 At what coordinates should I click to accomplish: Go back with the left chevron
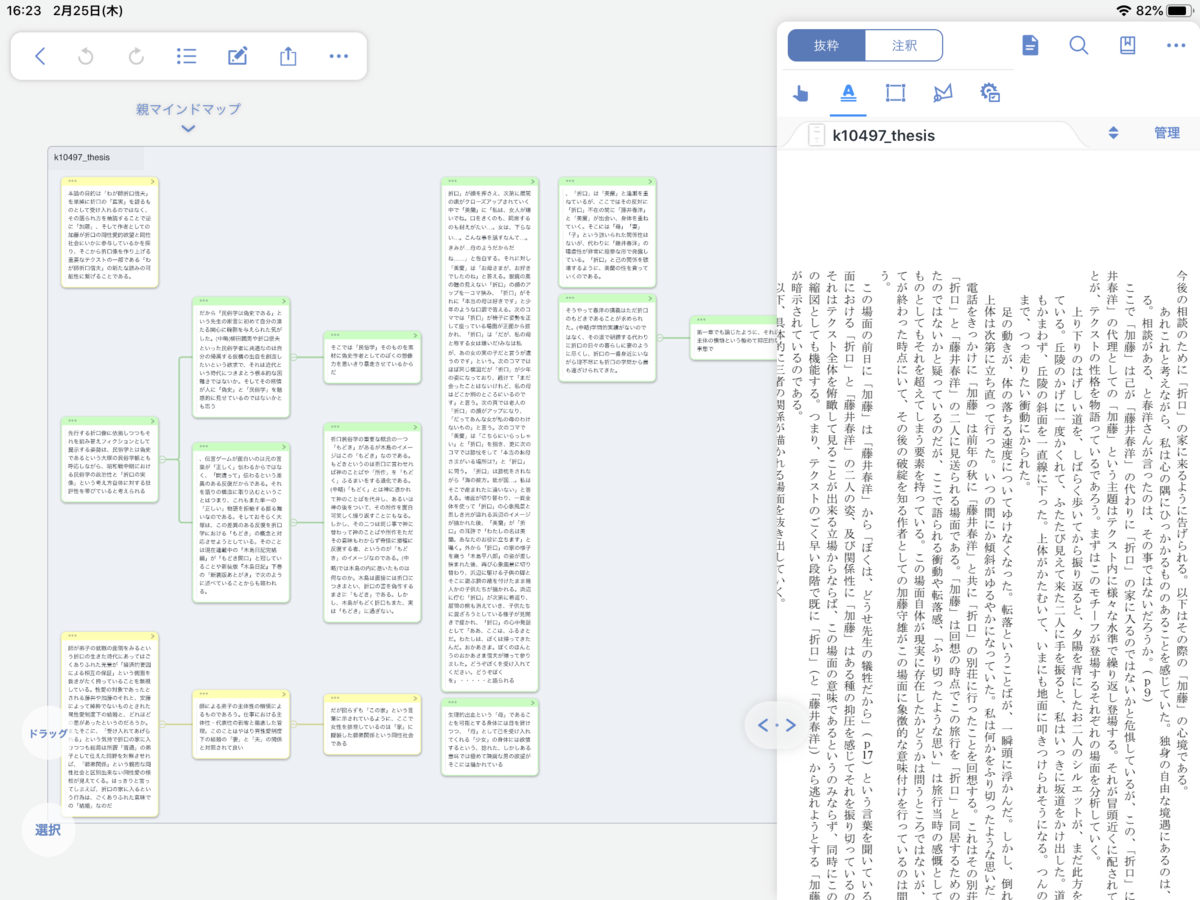coord(40,56)
